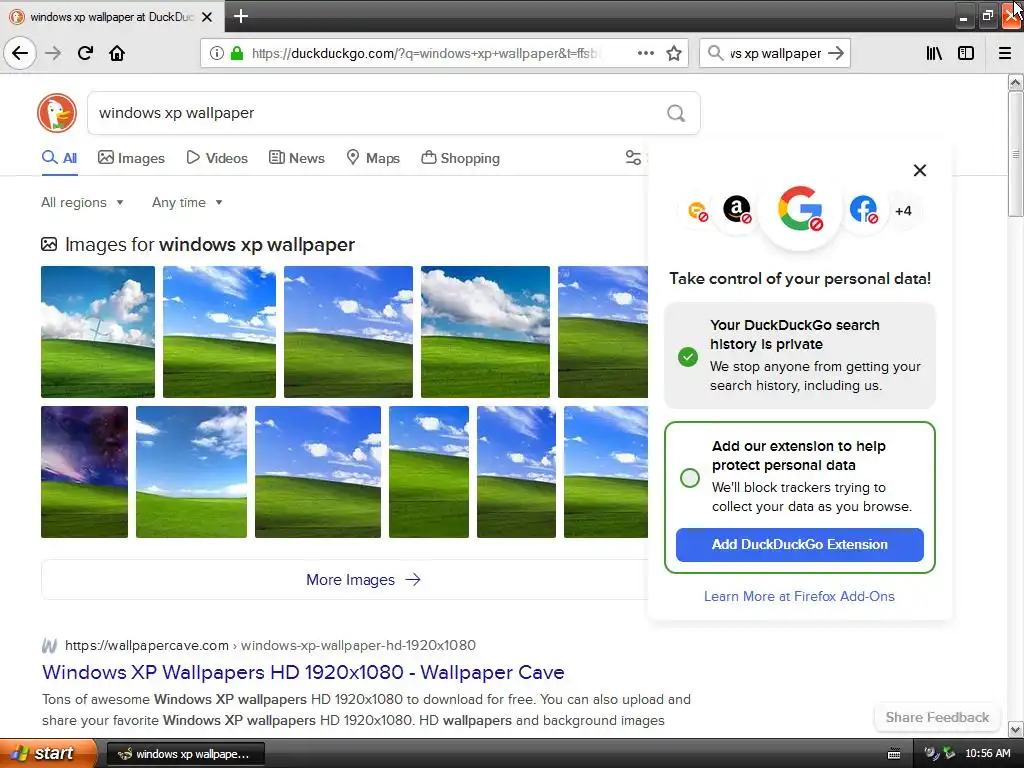Click blocked Google tracker icon

(x=801, y=209)
